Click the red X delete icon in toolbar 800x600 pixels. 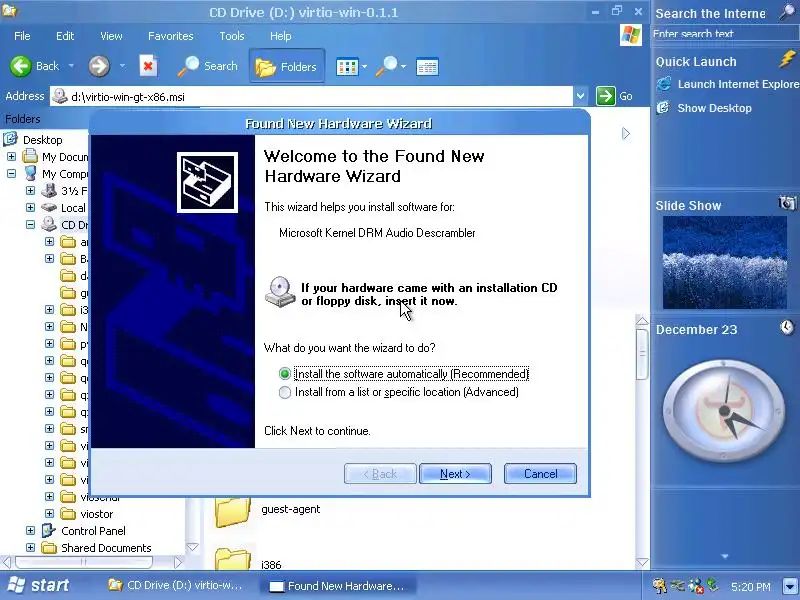(148, 66)
